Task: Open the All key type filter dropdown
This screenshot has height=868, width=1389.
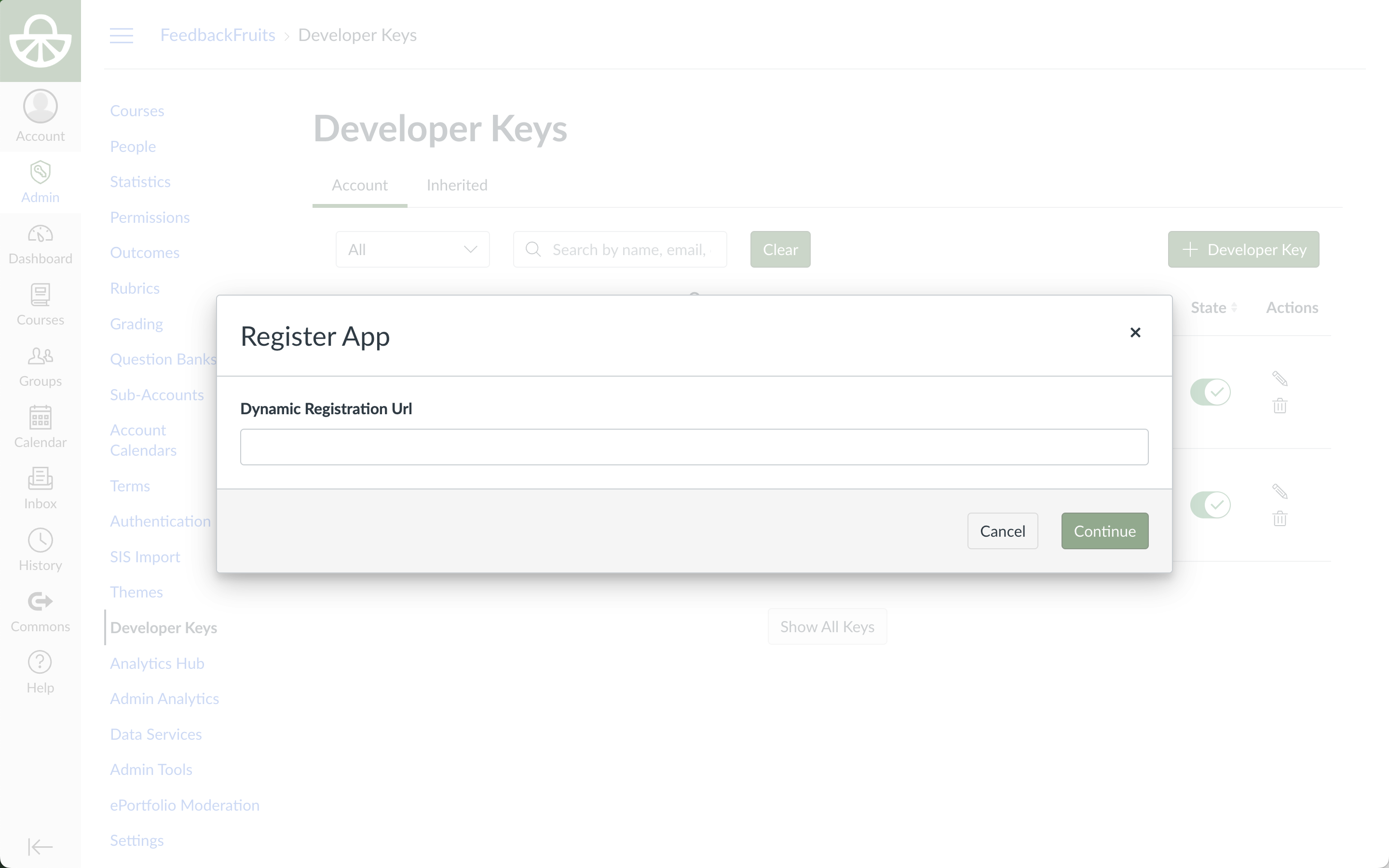Action: [412, 250]
